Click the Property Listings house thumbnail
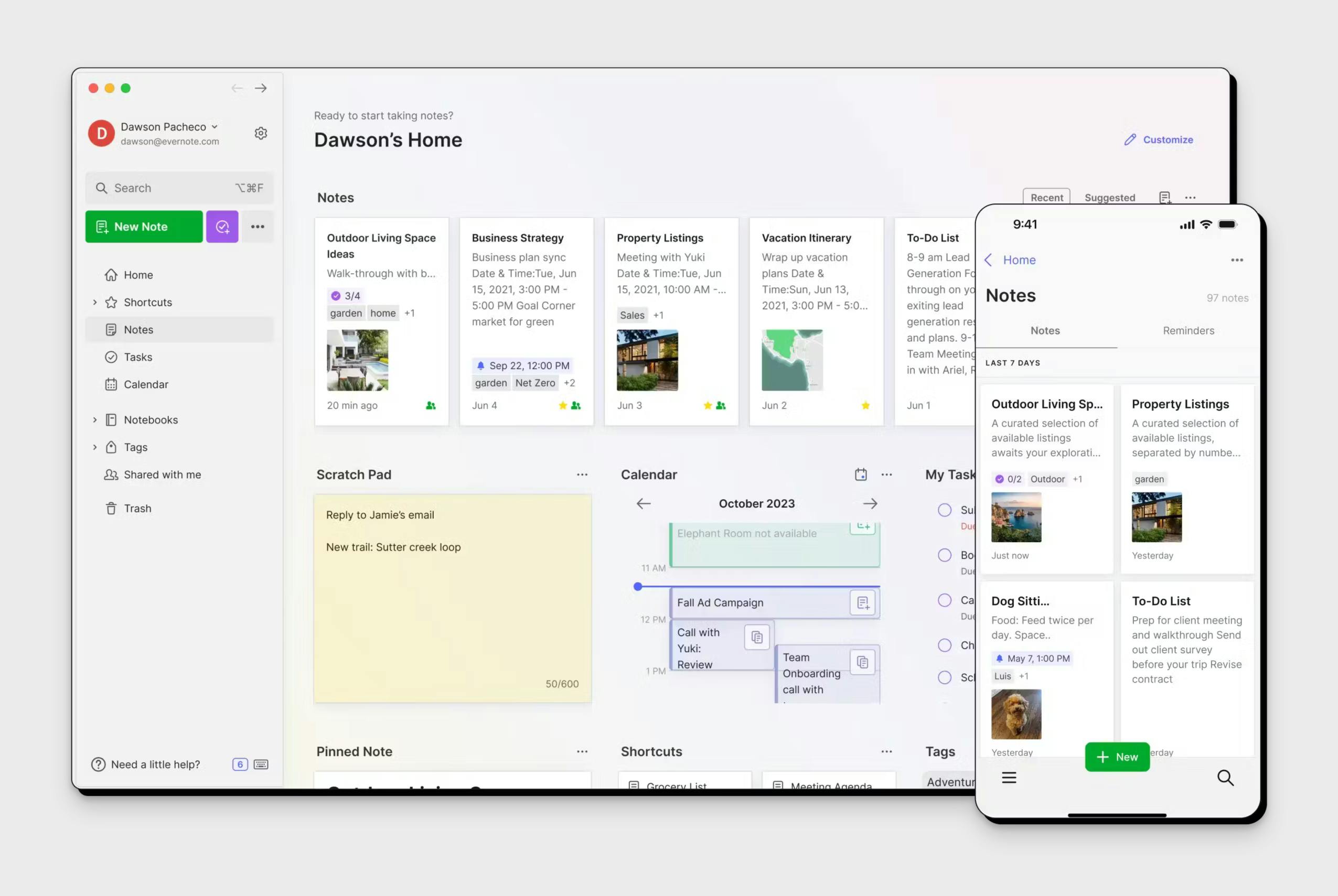 tap(648, 360)
